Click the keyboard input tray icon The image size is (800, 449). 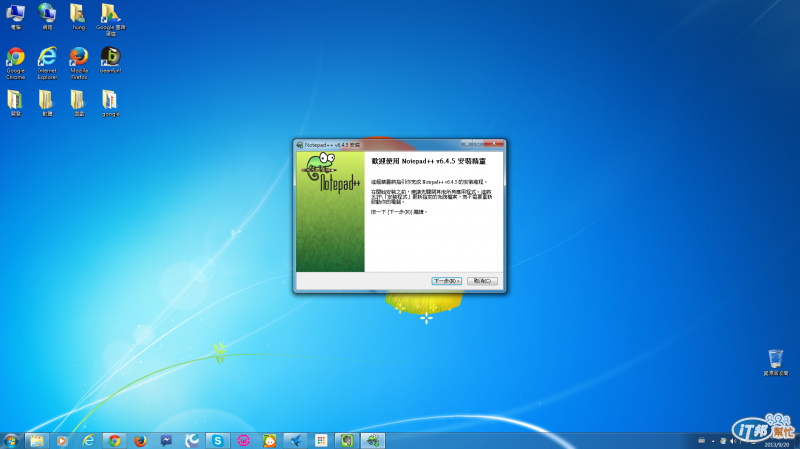[x=702, y=440]
